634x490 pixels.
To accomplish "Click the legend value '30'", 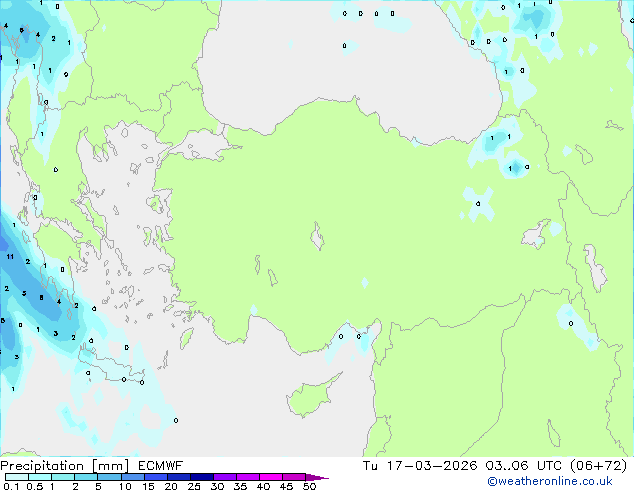I will 217,486.
